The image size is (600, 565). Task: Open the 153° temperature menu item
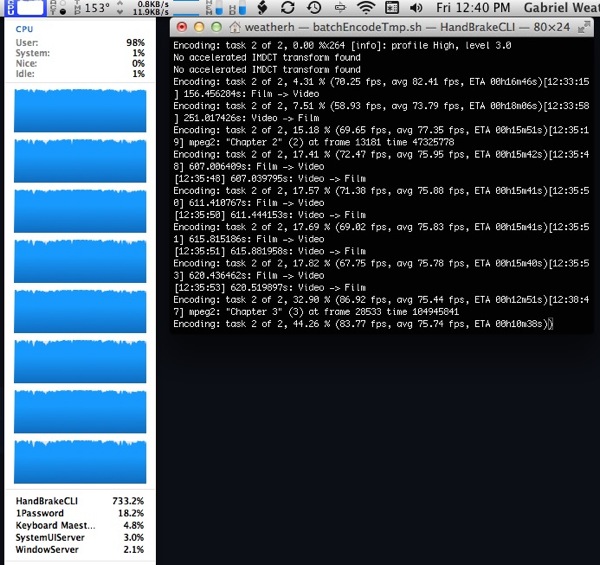[x=91, y=8]
